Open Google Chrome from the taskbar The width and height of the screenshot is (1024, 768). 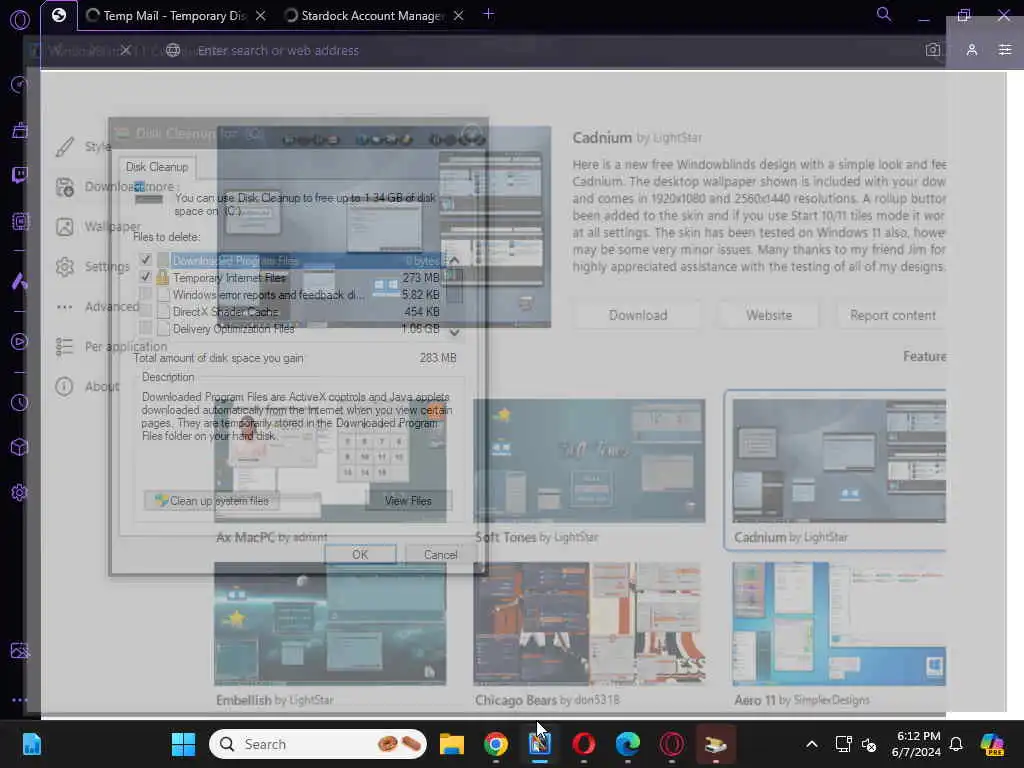click(x=496, y=744)
